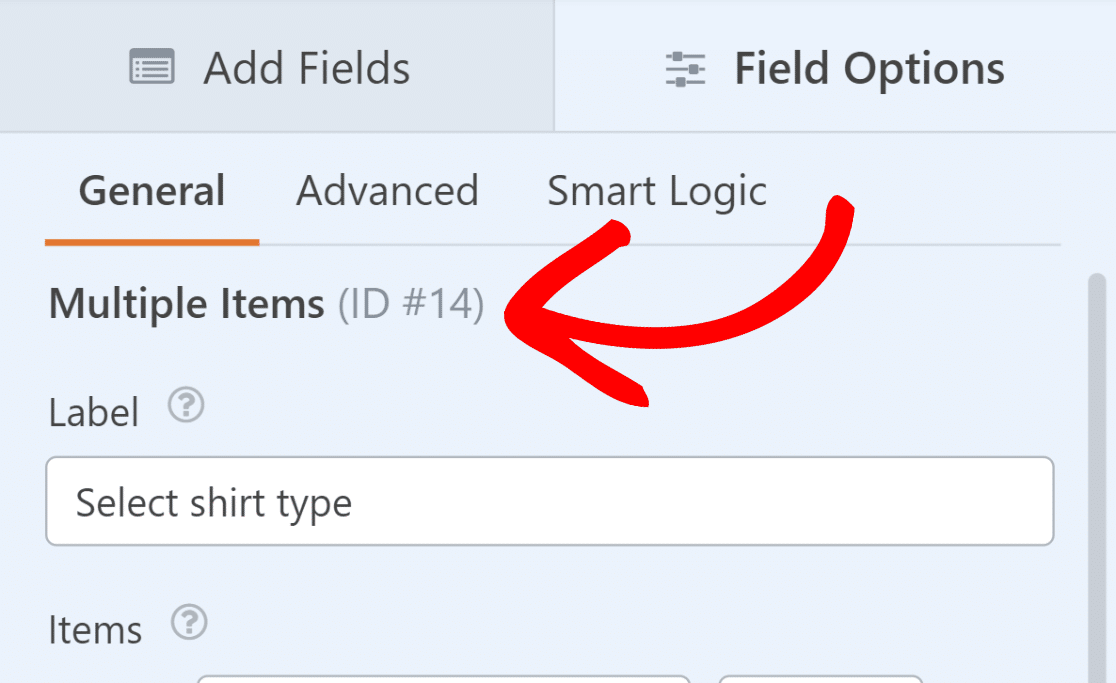This screenshot has height=683, width=1116.
Task: Click the Multiple Items heading
Action: [186, 304]
